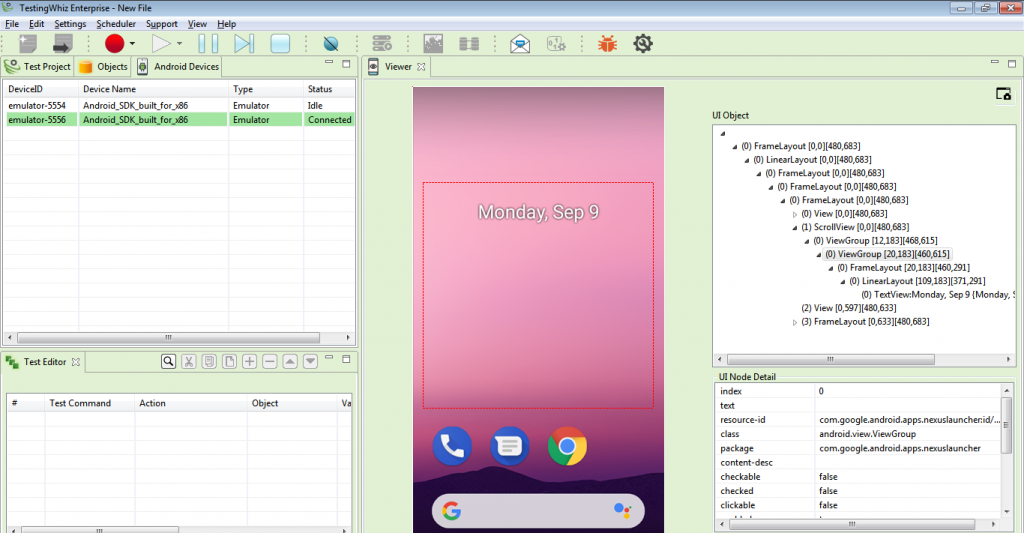Image resolution: width=1024 pixels, height=533 pixels.
Task: Open the Settings menu
Action: [x=70, y=24]
